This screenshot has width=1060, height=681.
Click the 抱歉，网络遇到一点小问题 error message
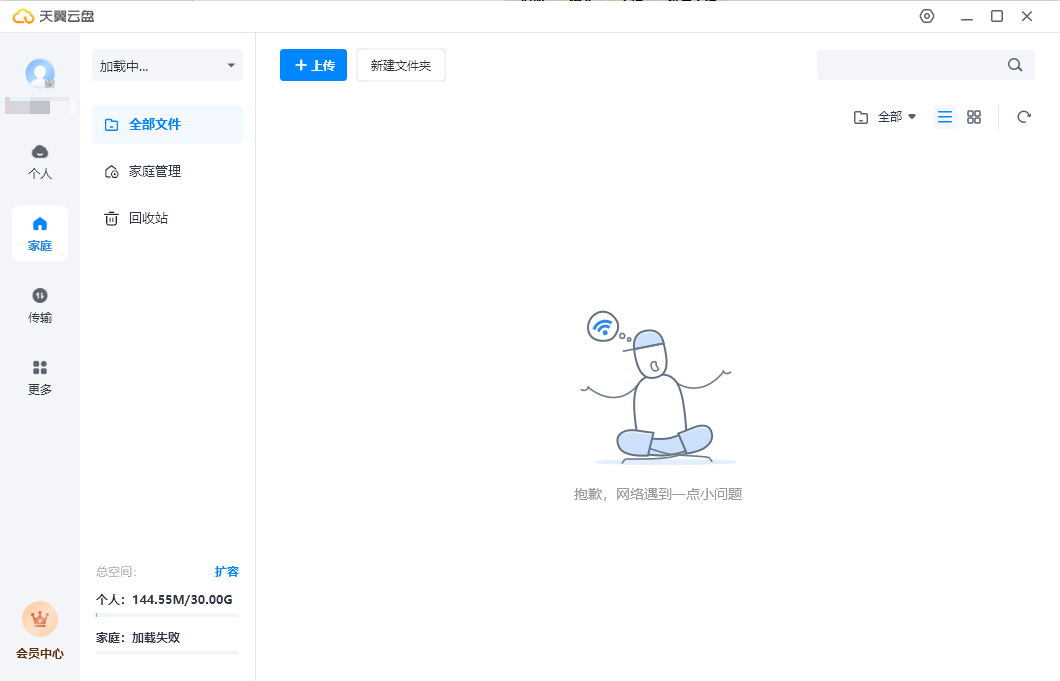coord(658,494)
